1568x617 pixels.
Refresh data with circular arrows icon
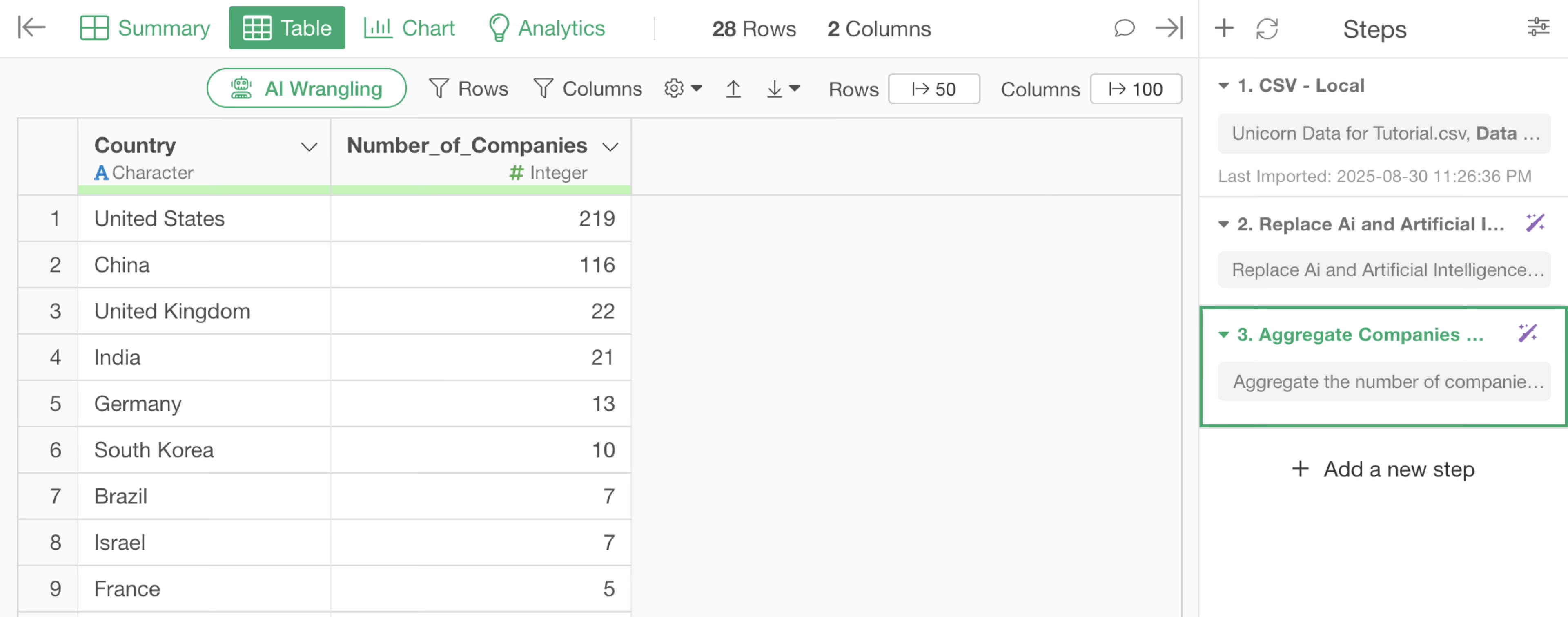[x=1267, y=29]
